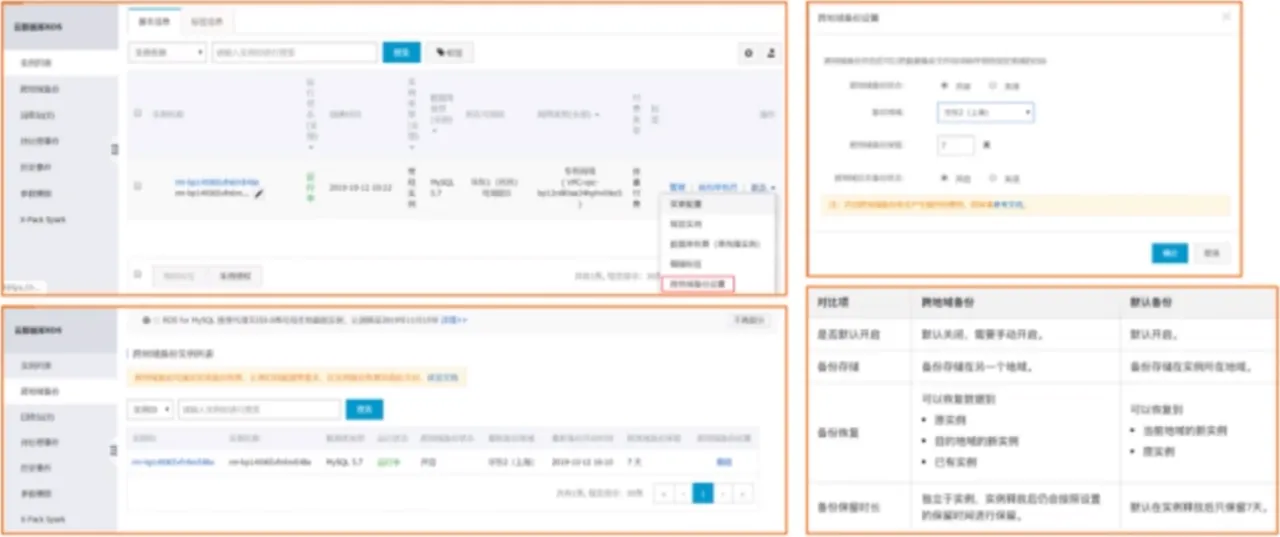
Task: Click the 管理 link on the instance row
Action: (x=678, y=186)
